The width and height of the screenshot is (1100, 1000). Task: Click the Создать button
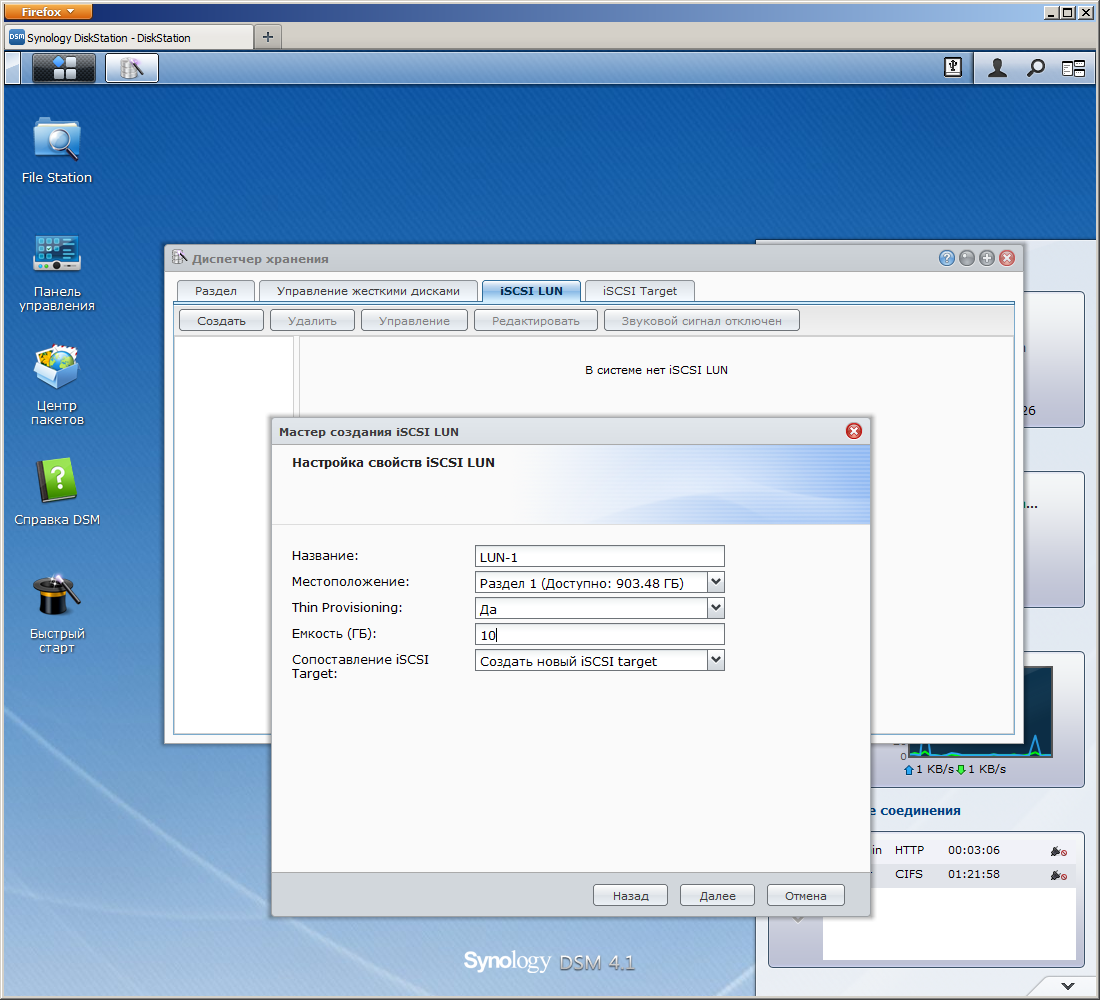point(221,321)
